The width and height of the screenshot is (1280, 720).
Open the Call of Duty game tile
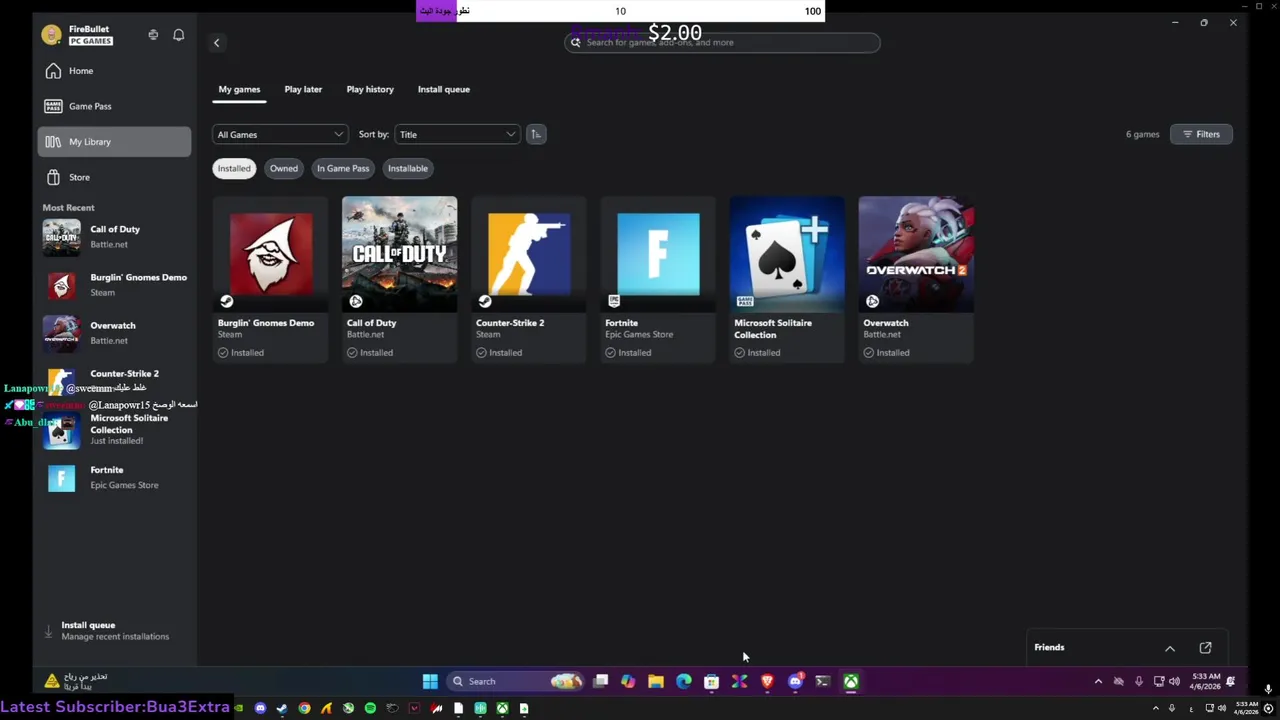click(x=399, y=279)
